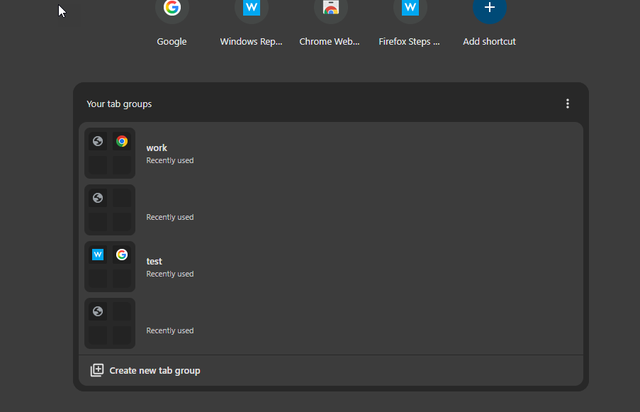The height and width of the screenshot is (412, 640).
Task: Open the Windows Rep... shortcut icon
Action: (x=251, y=7)
